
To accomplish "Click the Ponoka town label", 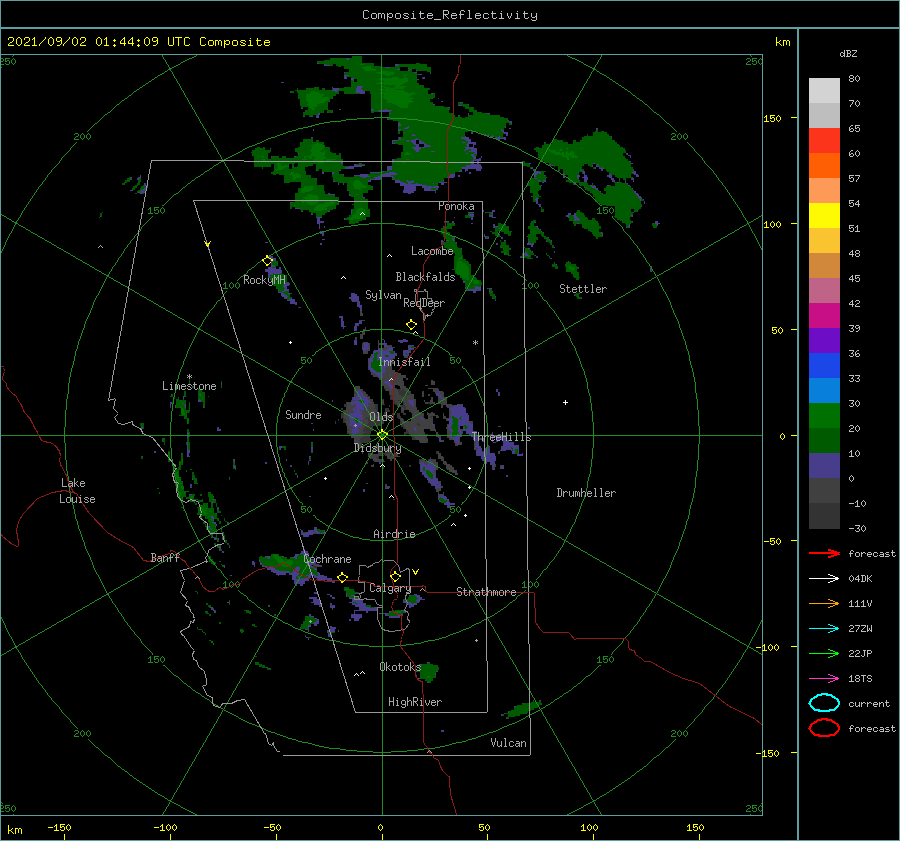I will (456, 206).
